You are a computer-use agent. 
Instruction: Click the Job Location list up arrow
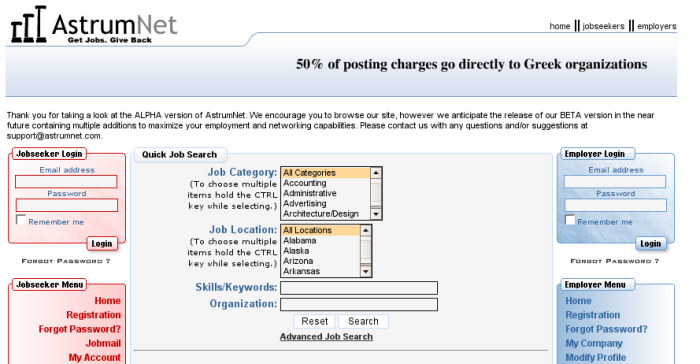click(x=366, y=230)
